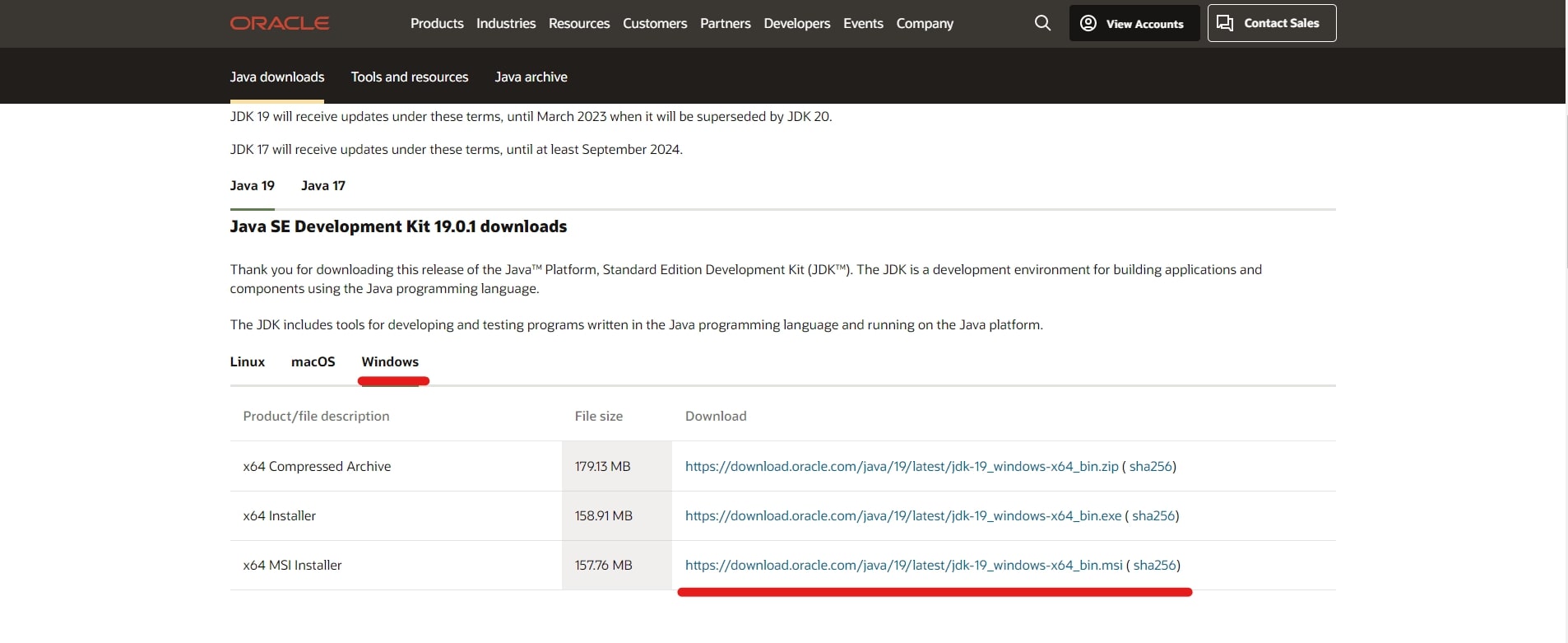The image size is (1568, 643).
Task: Open sha256 link for the MSI installer
Action: coord(1154,565)
